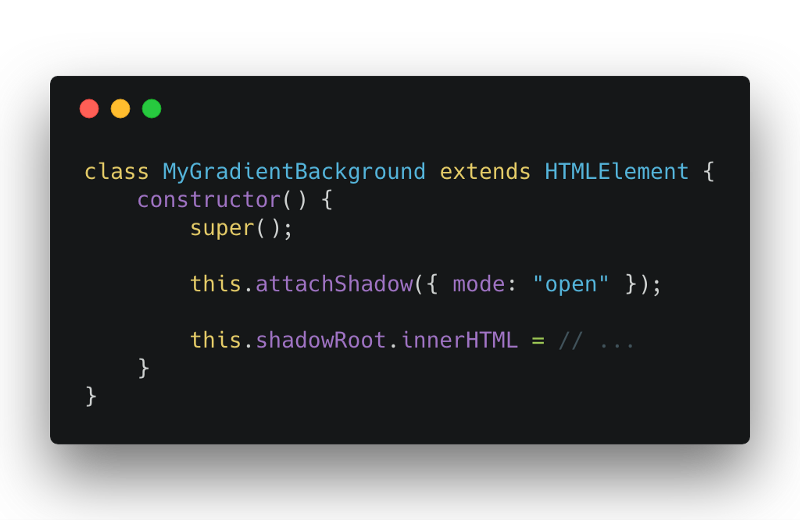Click the shadowRoot property

[x=320, y=340]
